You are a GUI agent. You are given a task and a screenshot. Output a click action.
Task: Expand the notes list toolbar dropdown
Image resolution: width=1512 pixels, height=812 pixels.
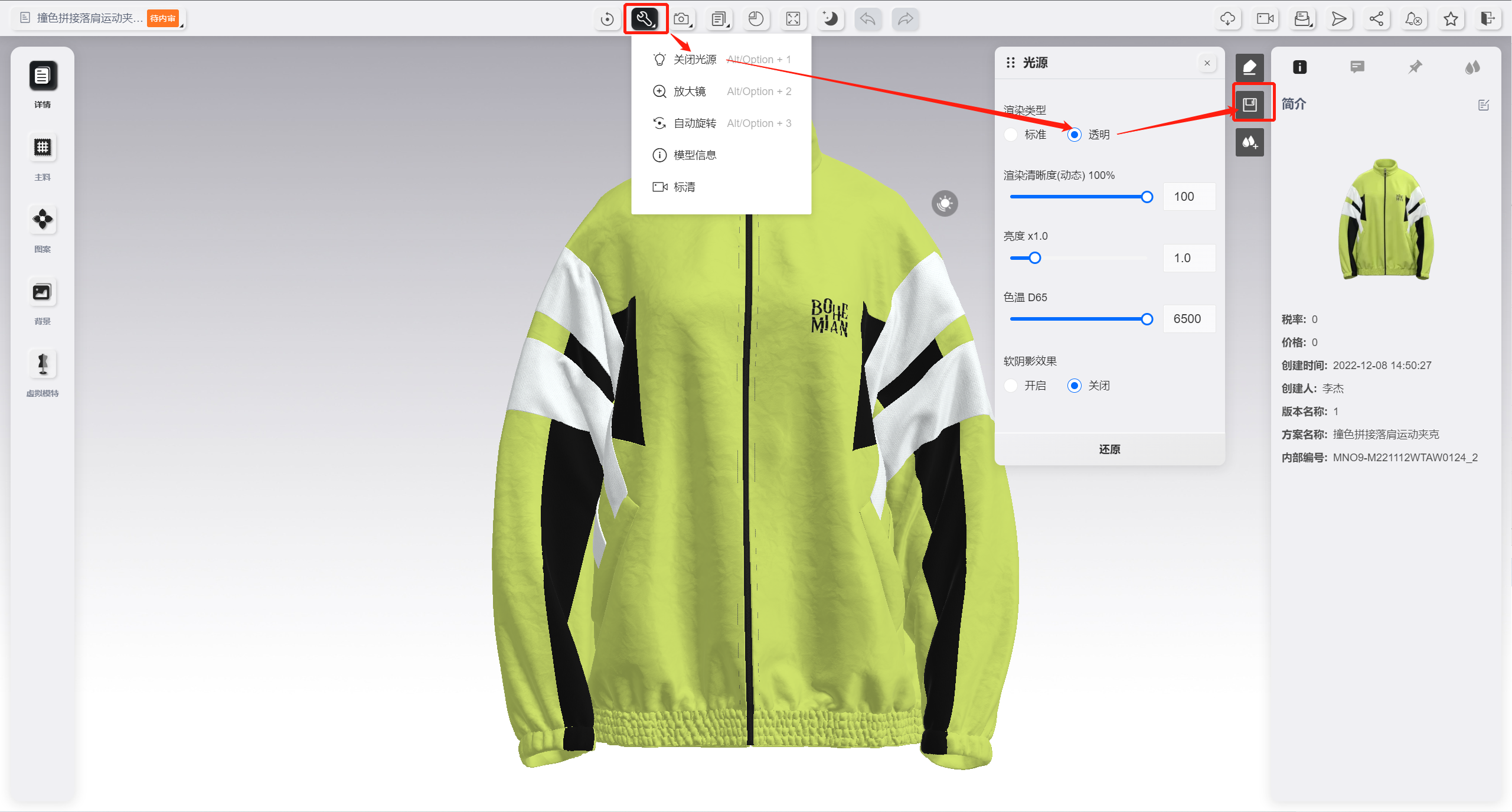[x=729, y=26]
